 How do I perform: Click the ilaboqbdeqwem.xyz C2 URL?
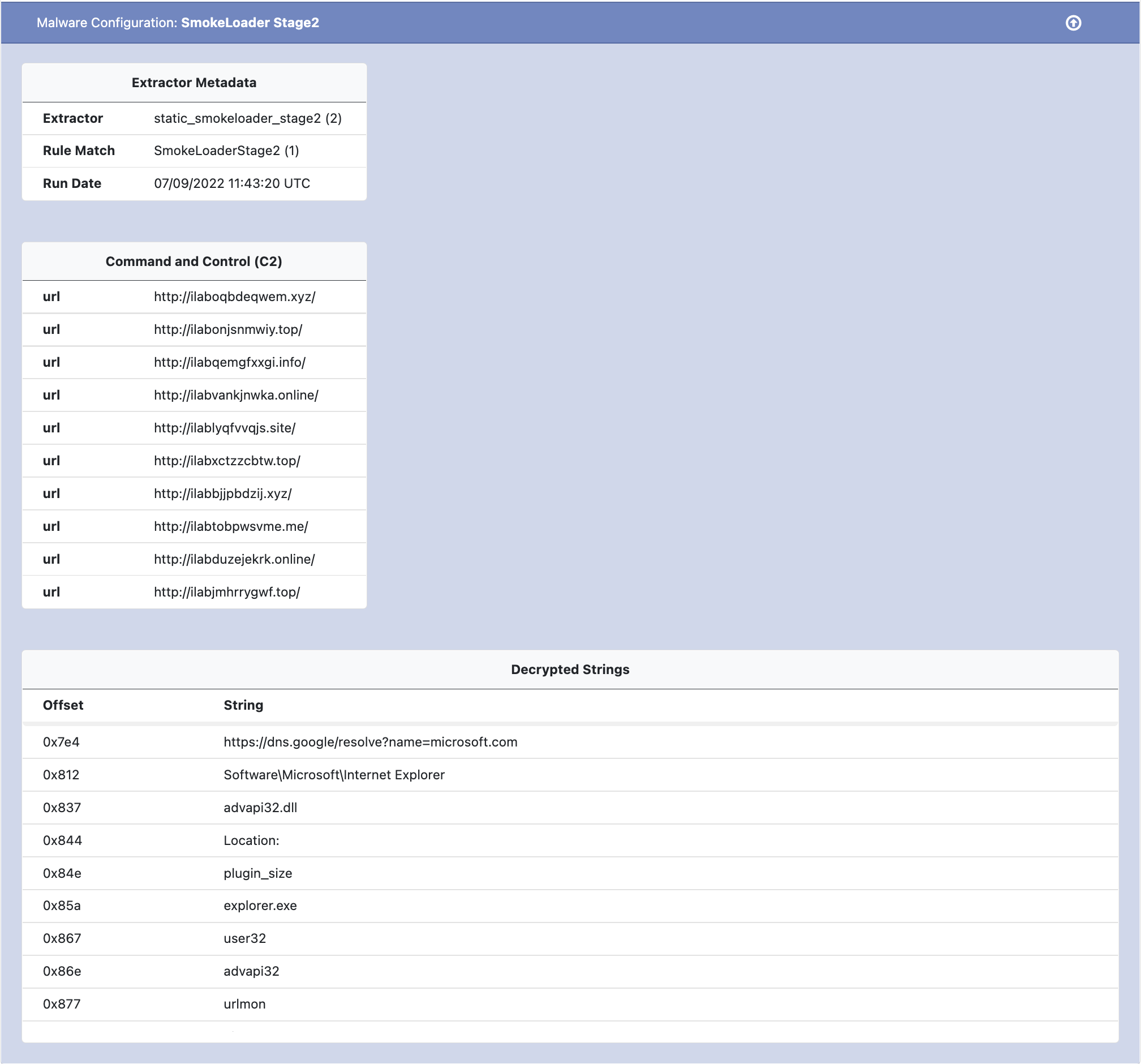point(235,297)
